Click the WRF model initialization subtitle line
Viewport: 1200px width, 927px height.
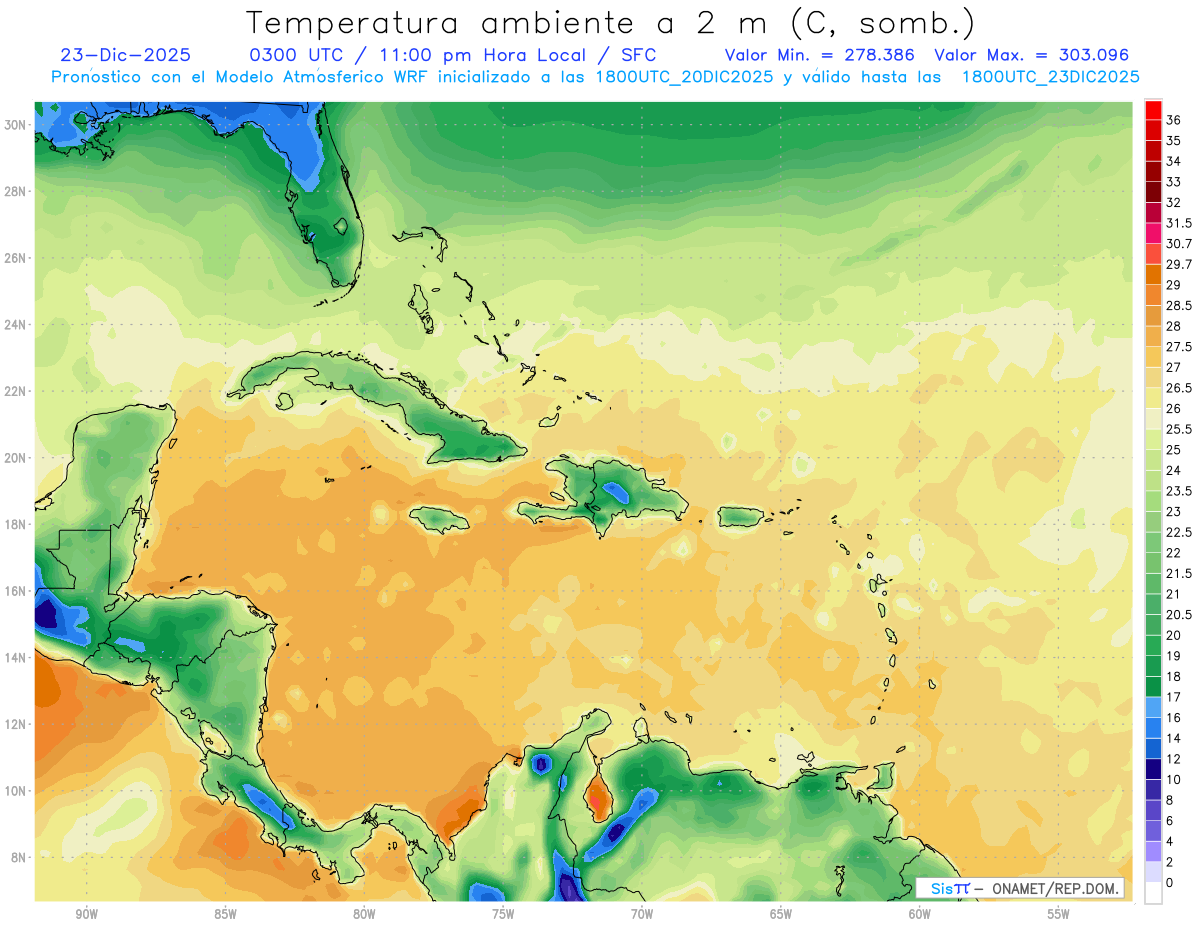[595, 77]
